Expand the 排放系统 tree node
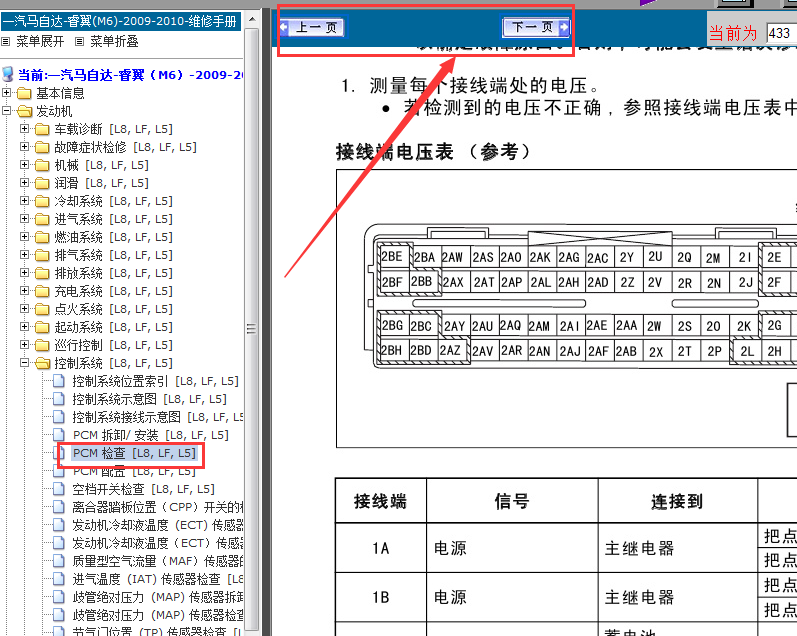 point(24,272)
